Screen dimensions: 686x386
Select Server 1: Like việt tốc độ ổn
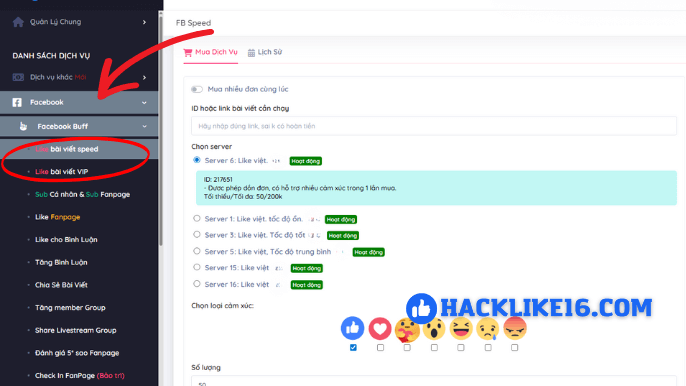[x=197, y=218]
